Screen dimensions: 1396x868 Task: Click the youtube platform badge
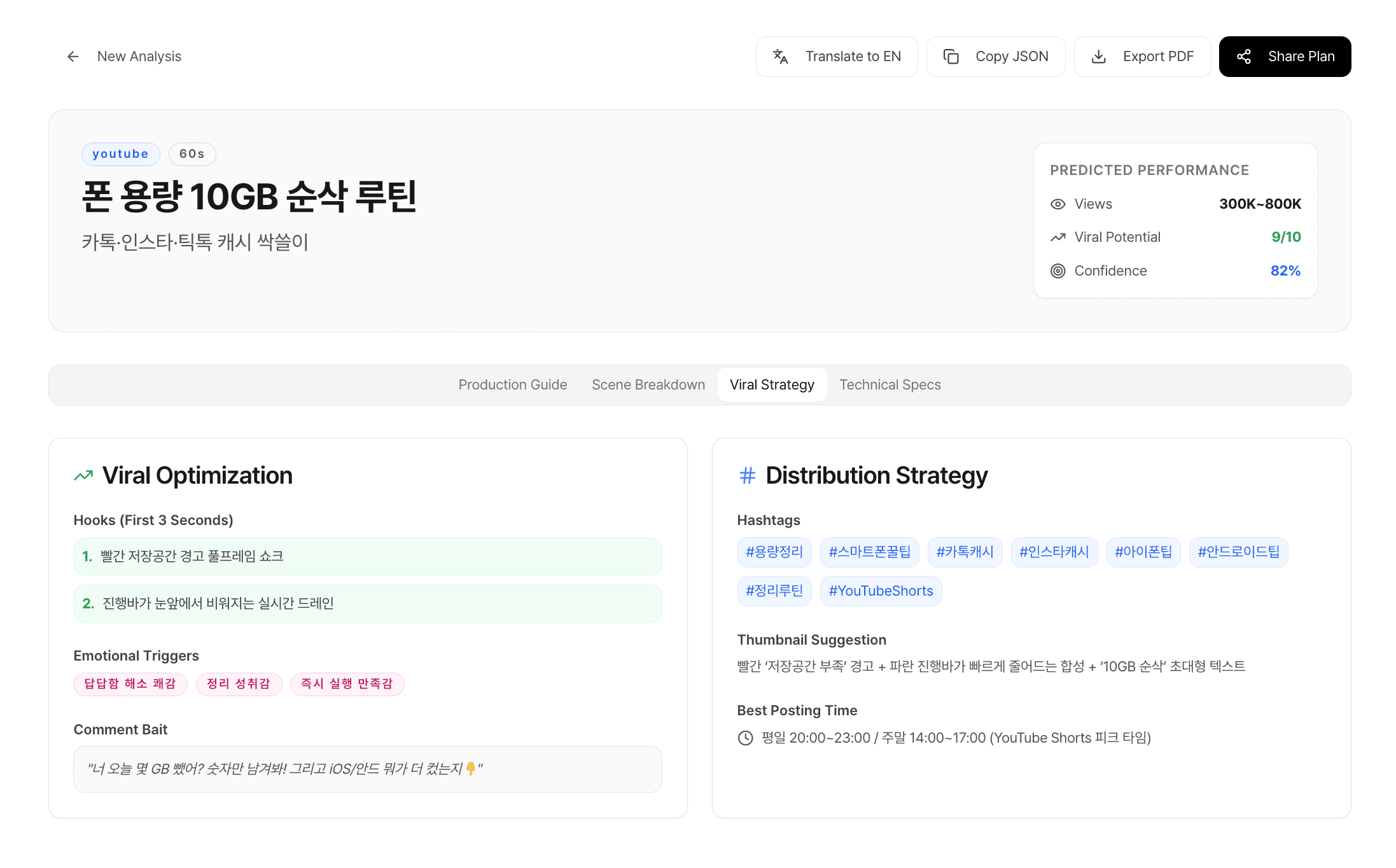(x=120, y=153)
